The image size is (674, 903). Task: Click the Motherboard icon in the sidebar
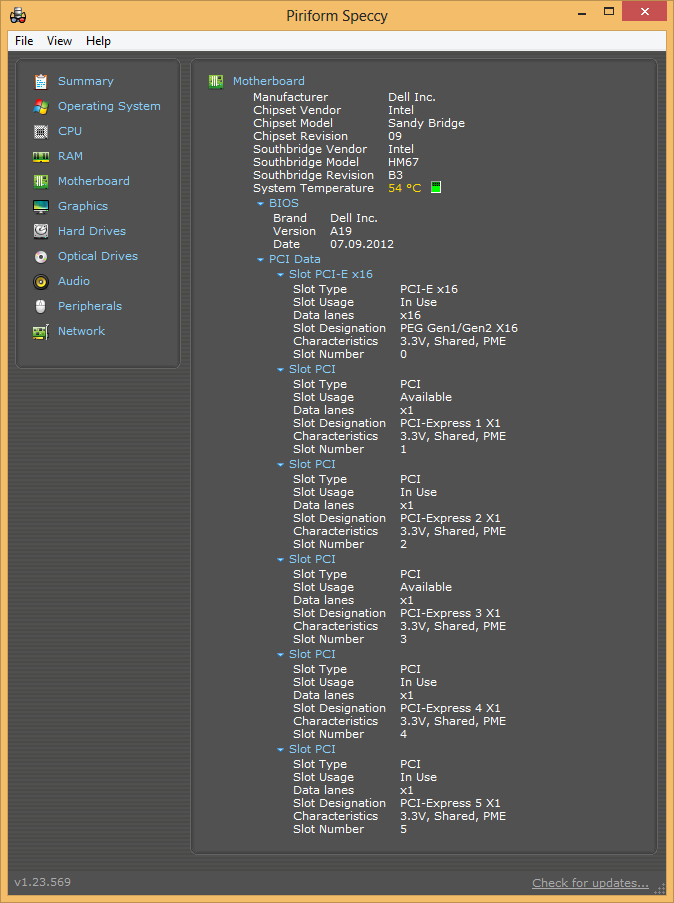(40, 181)
